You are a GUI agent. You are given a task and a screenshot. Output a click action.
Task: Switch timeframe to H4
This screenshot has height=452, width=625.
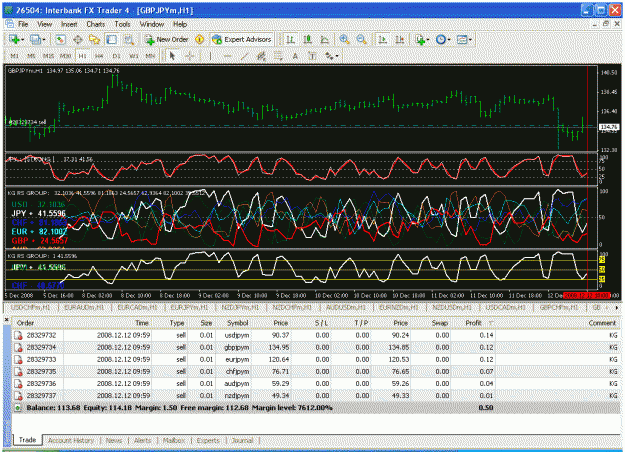[99, 56]
